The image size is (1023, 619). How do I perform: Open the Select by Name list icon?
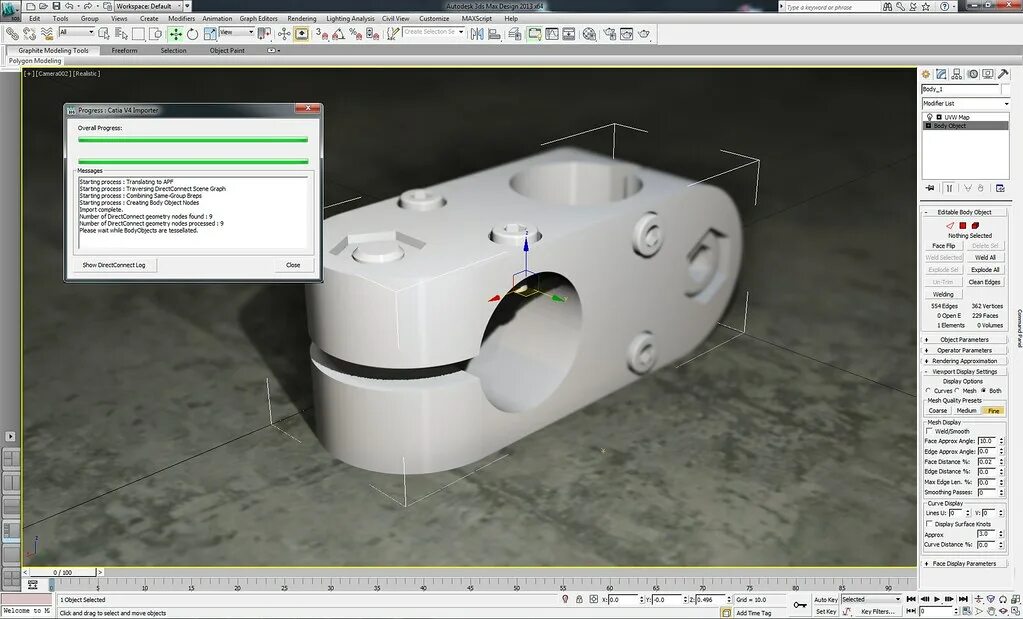pyautogui.click(x=121, y=34)
